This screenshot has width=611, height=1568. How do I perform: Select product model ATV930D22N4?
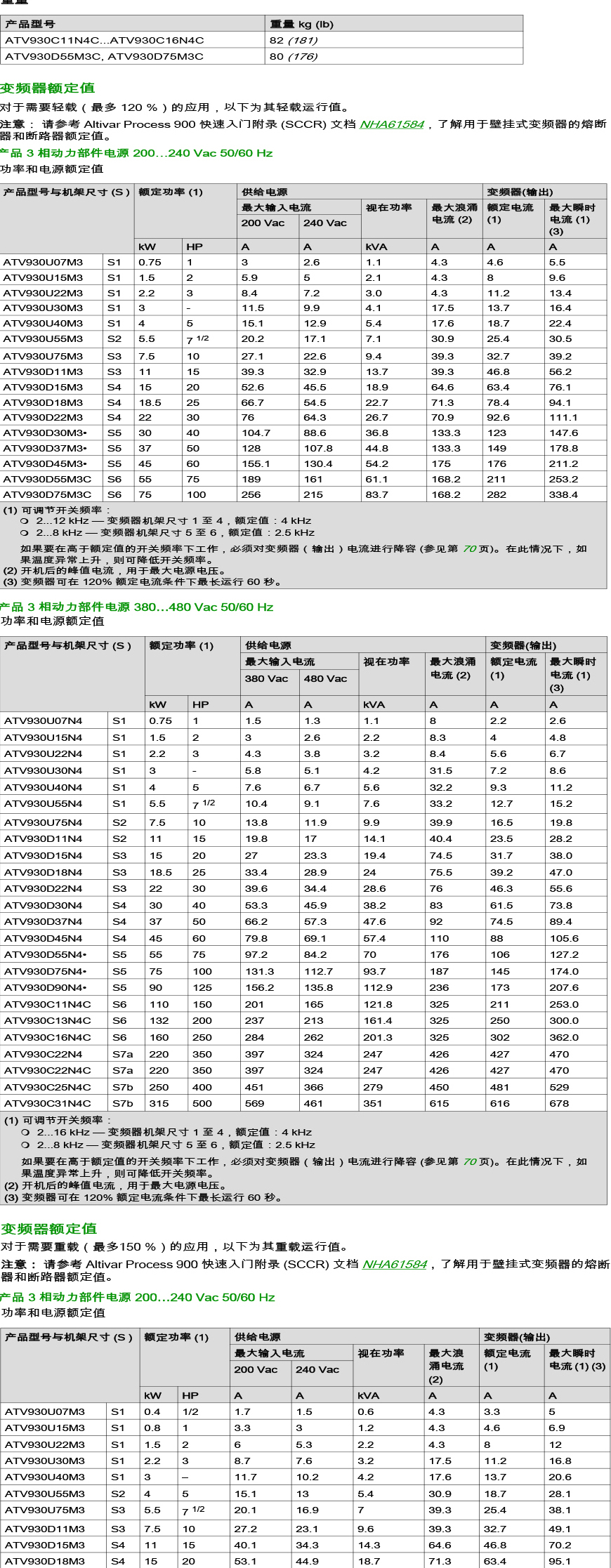(x=44, y=888)
